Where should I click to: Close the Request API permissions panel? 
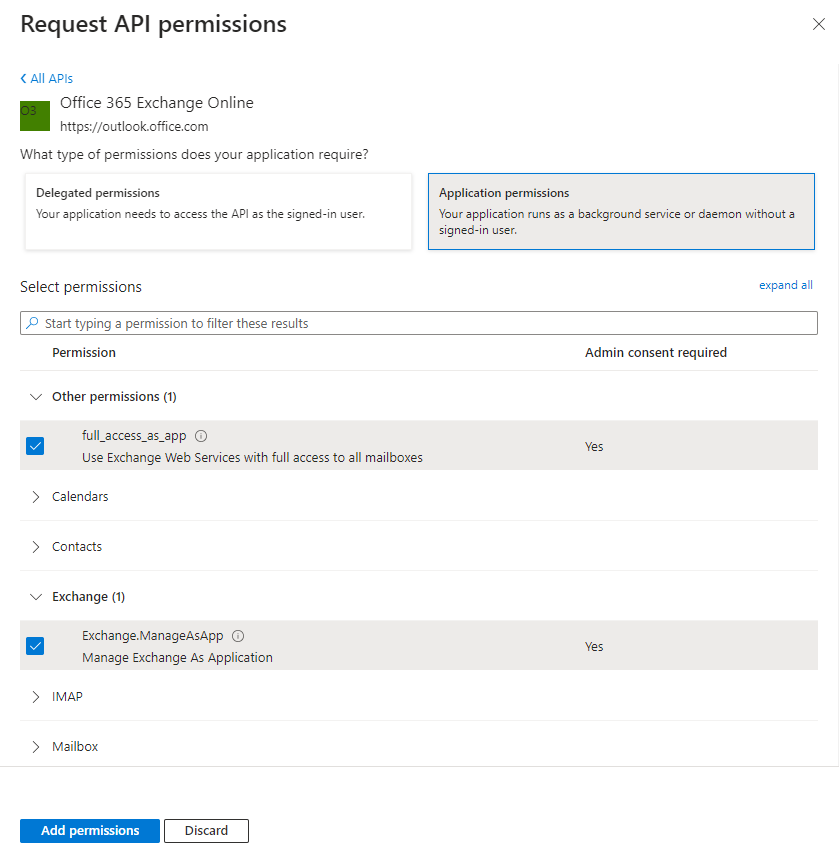818,25
